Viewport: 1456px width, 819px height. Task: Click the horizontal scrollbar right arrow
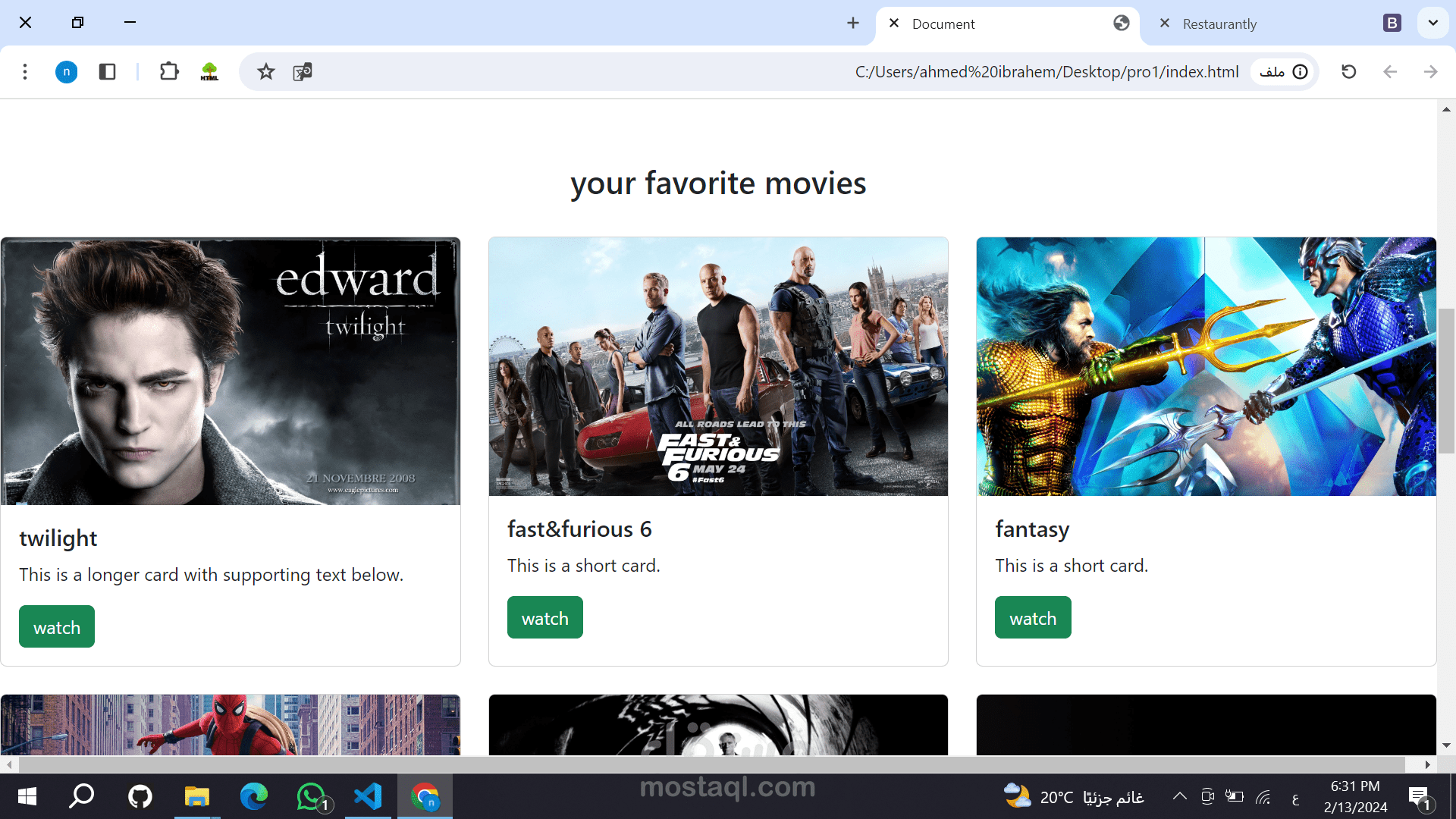click(x=1427, y=764)
